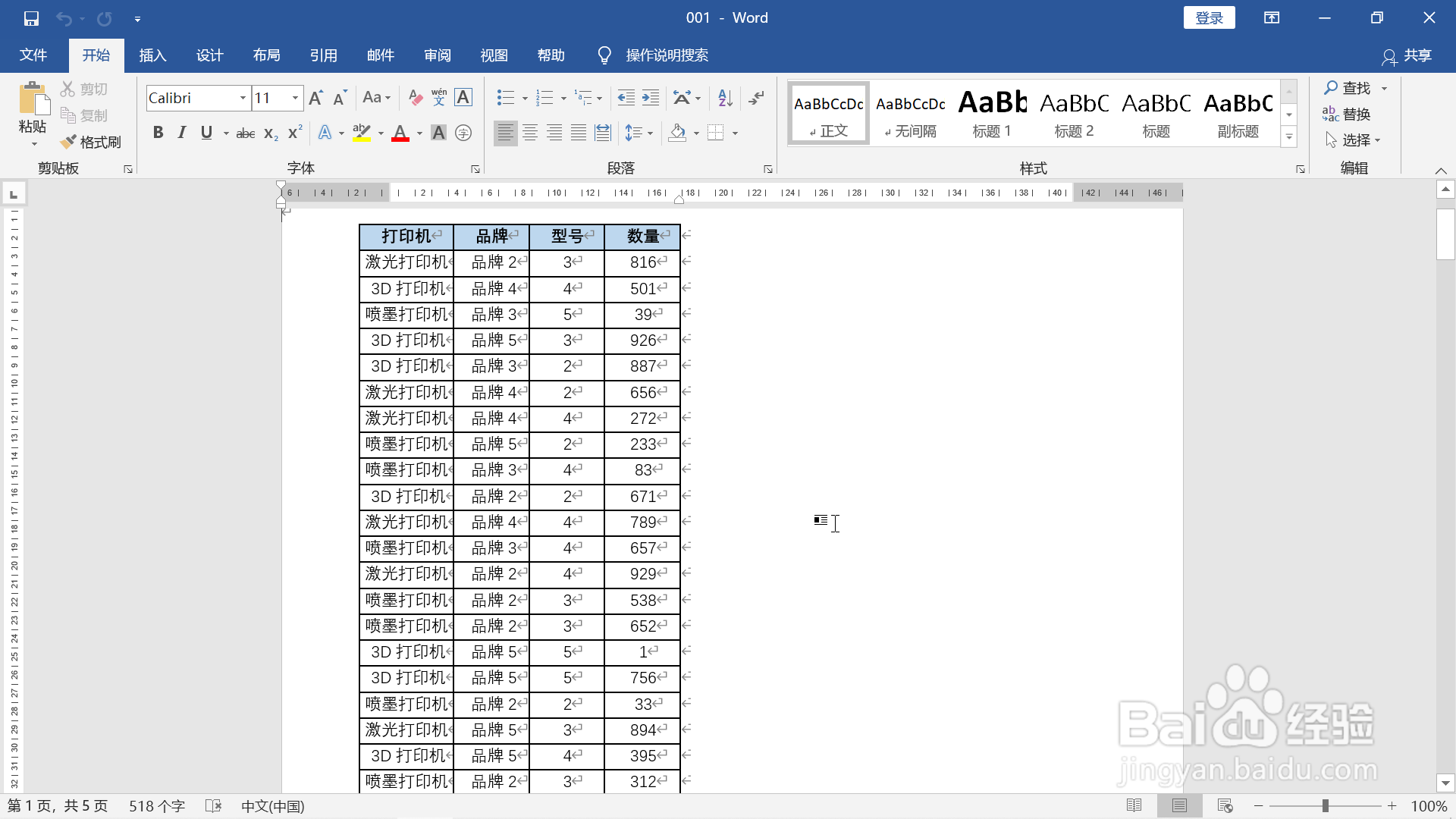The image size is (1456, 819).
Task: Expand the Styles gallery more arrow
Action: coord(1289,137)
